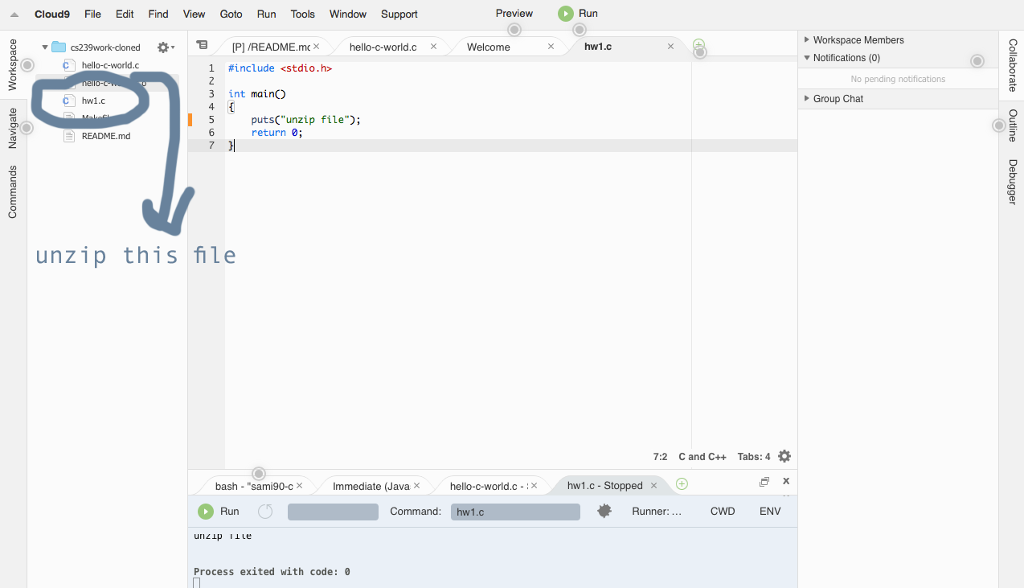This screenshot has height=588, width=1024.
Task: Open the Goto menu
Action: pos(231,14)
